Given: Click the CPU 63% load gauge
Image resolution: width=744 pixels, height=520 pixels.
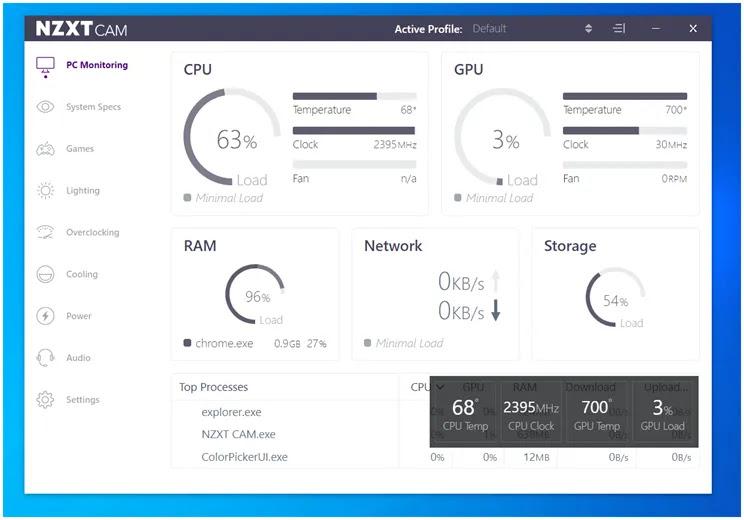Looking at the screenshot, I should 232,137.
